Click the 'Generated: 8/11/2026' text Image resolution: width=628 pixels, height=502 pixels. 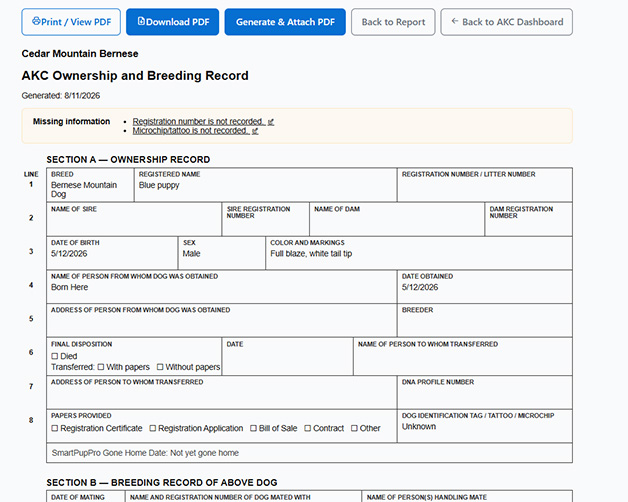(x=61, y=96)
